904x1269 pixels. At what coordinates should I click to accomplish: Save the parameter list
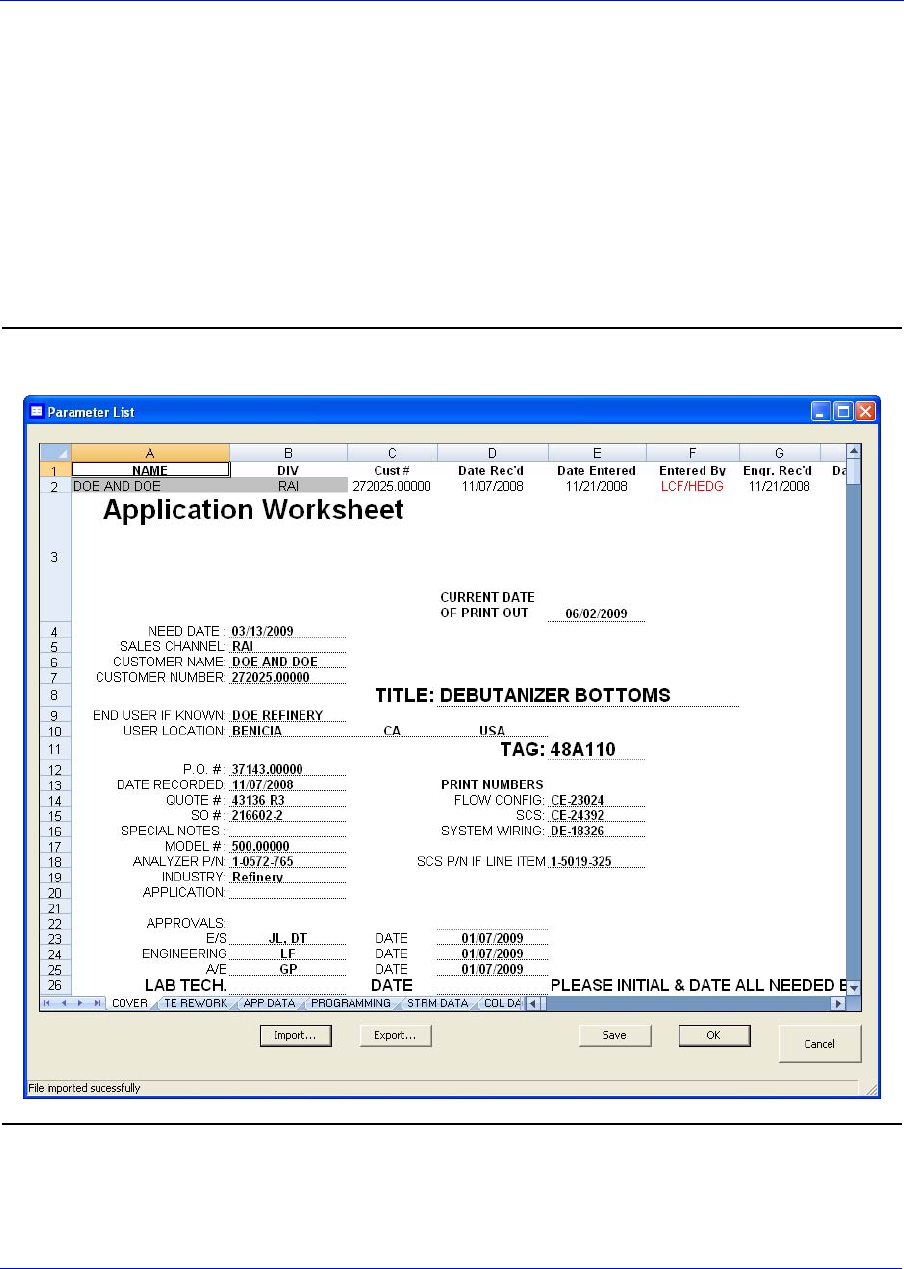pos(615,1036)
